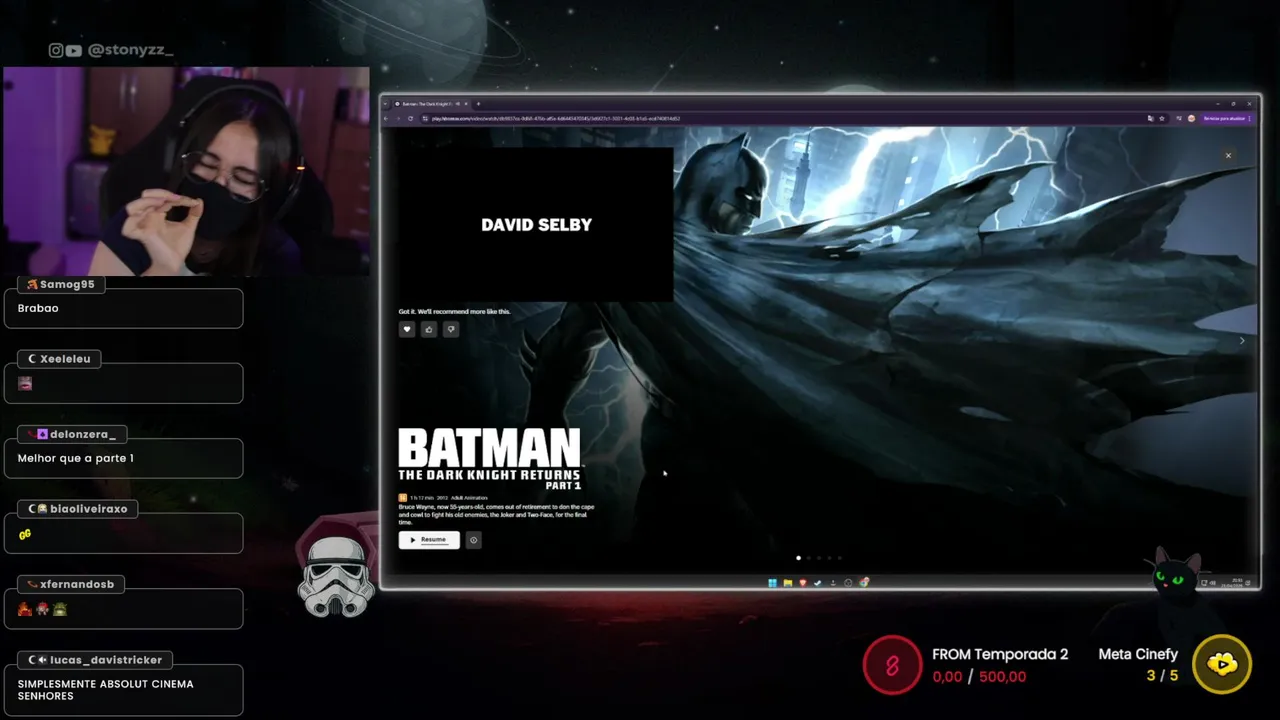Close the featured title overlay with X
Screen dimensions: 1280x720
pyautogui.click(x=1228, y=155)
